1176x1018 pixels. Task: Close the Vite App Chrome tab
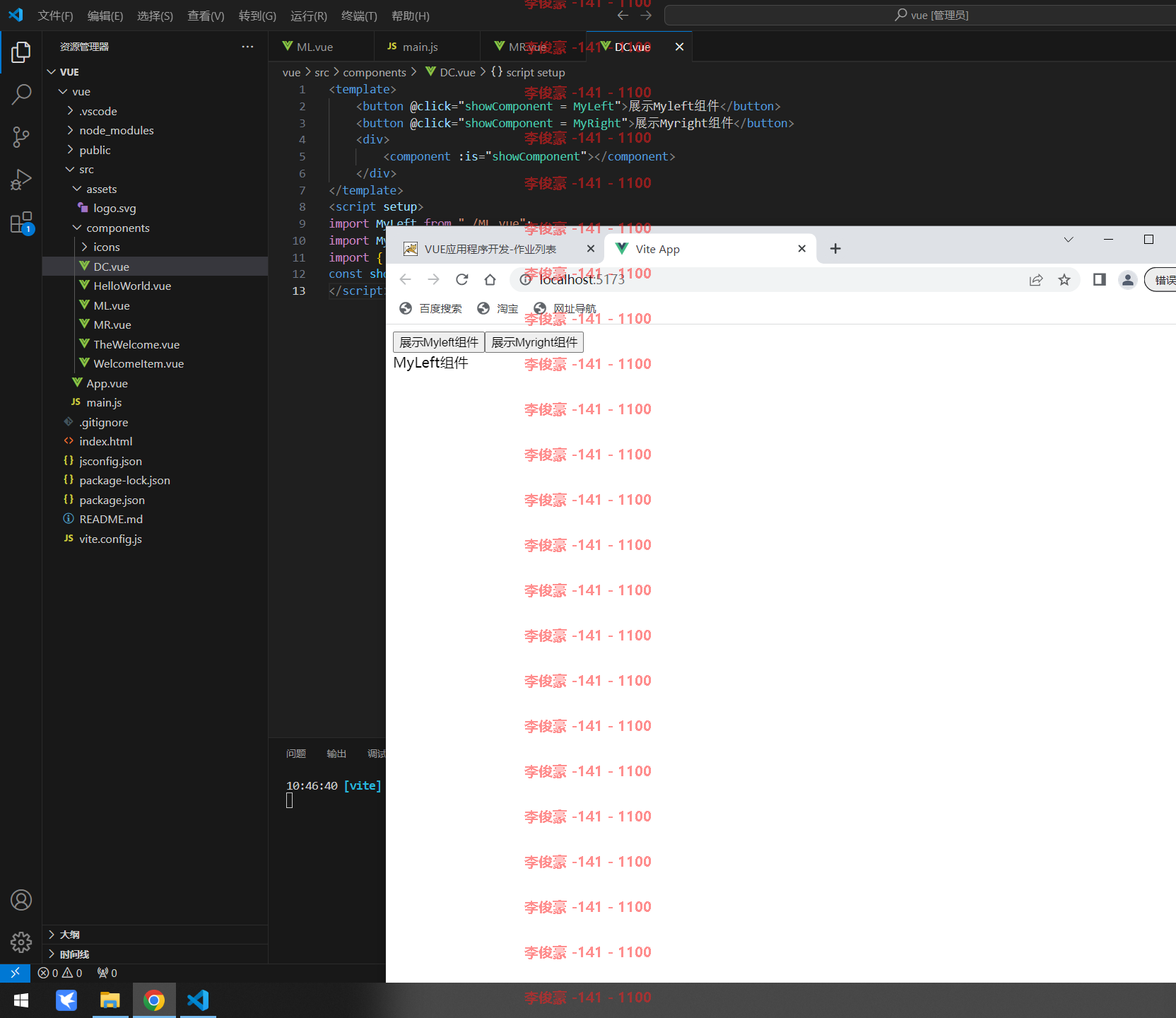pos(801,249)
